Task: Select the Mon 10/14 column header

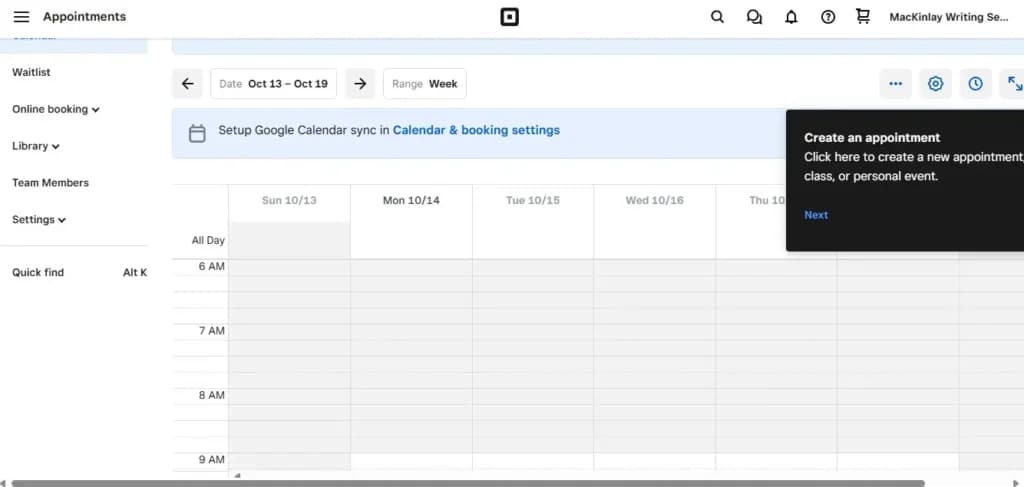Action: pyautogui.click(x=411, y=200)
